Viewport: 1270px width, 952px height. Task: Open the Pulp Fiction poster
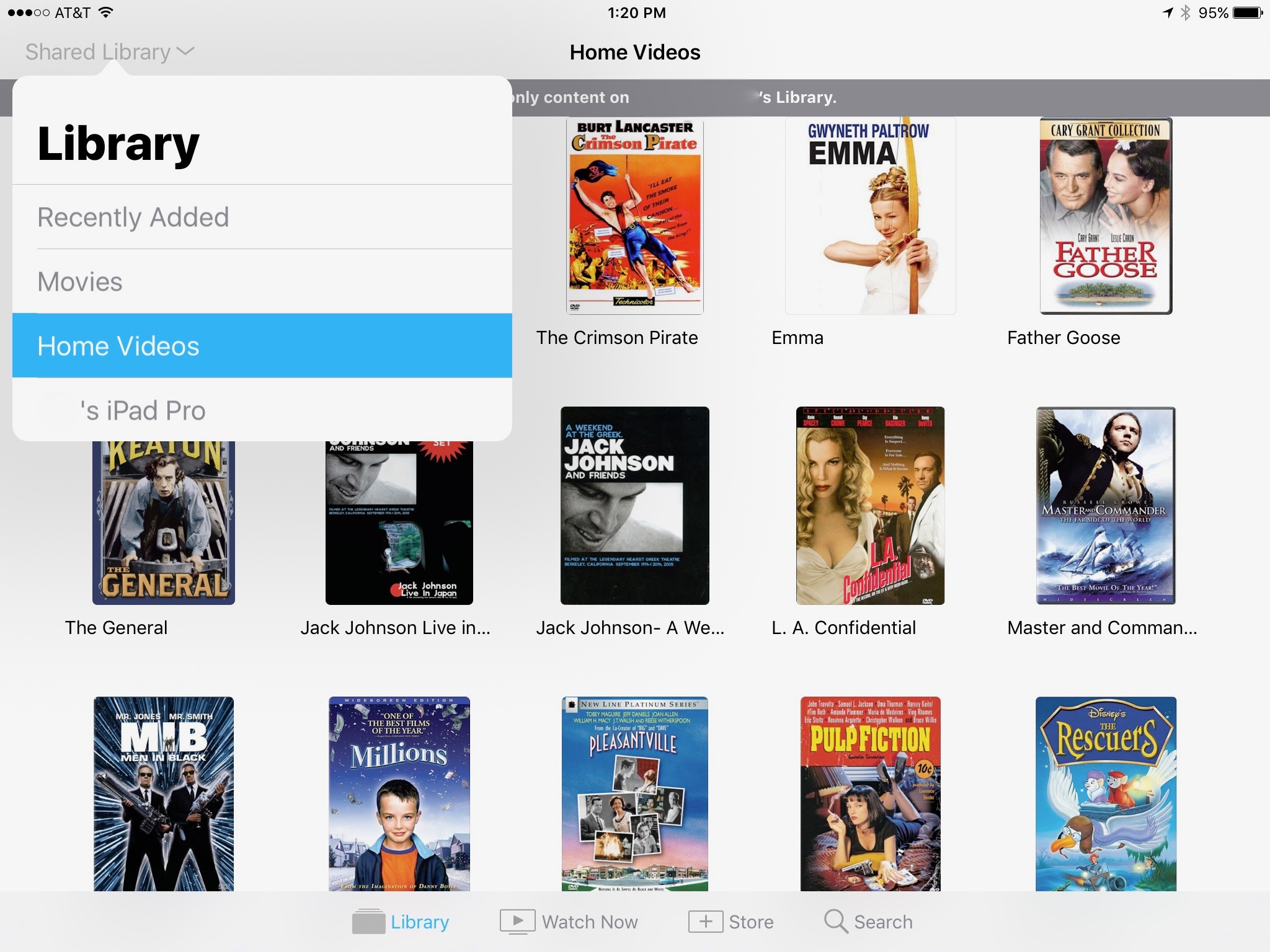[x=870, y=794]
